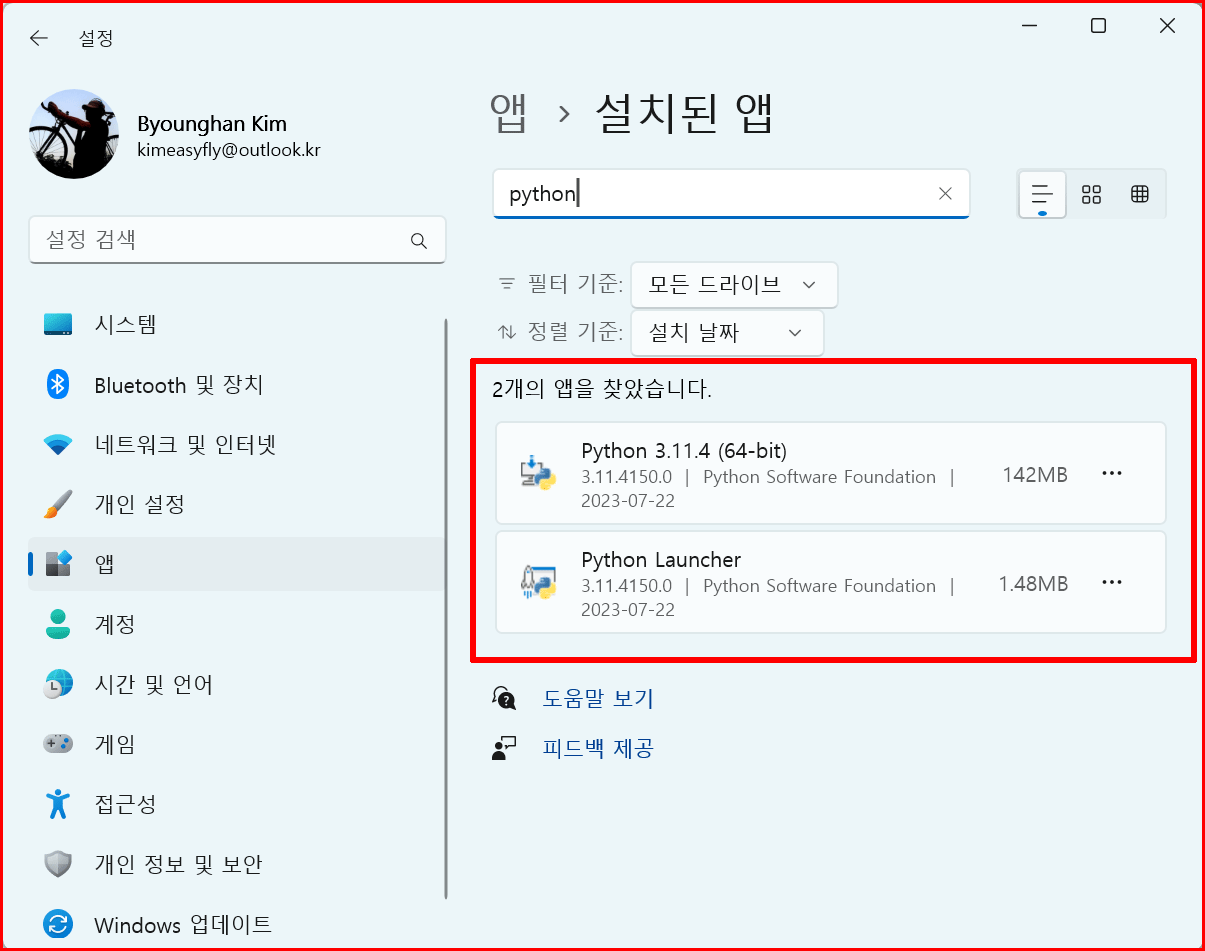
Task: Click the kimeasyfly@outlook.kr account email
Action: pos(229,150)
